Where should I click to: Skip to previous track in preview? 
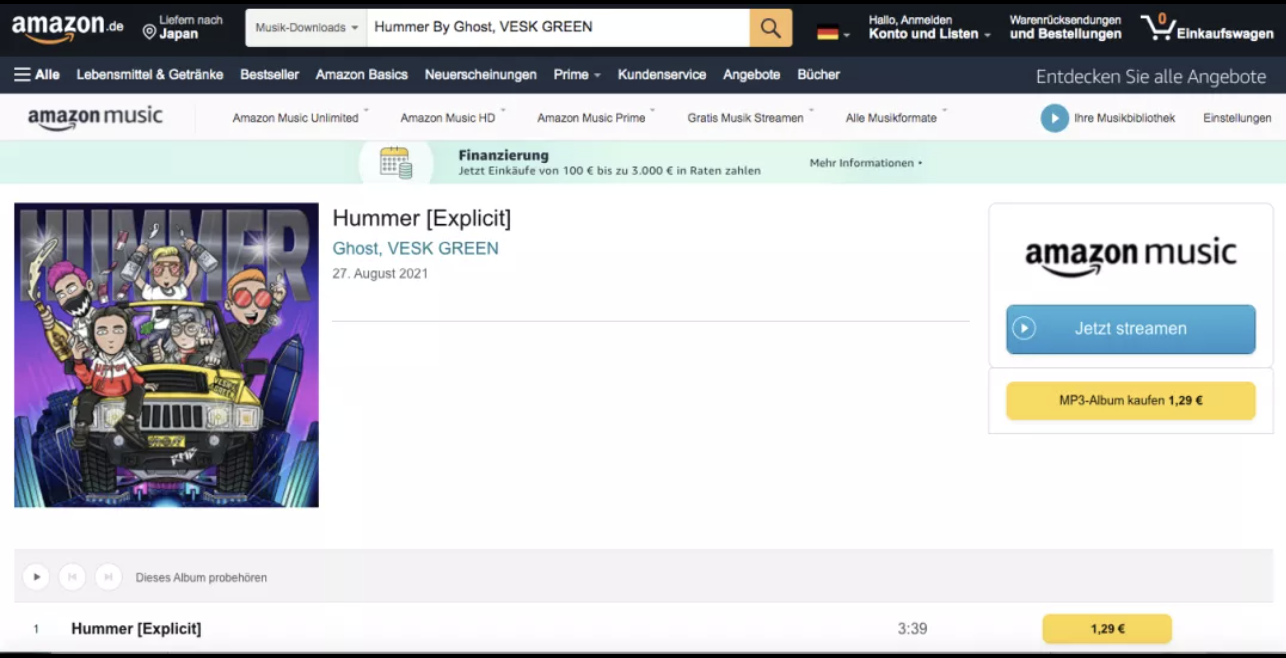coord(72,577)
